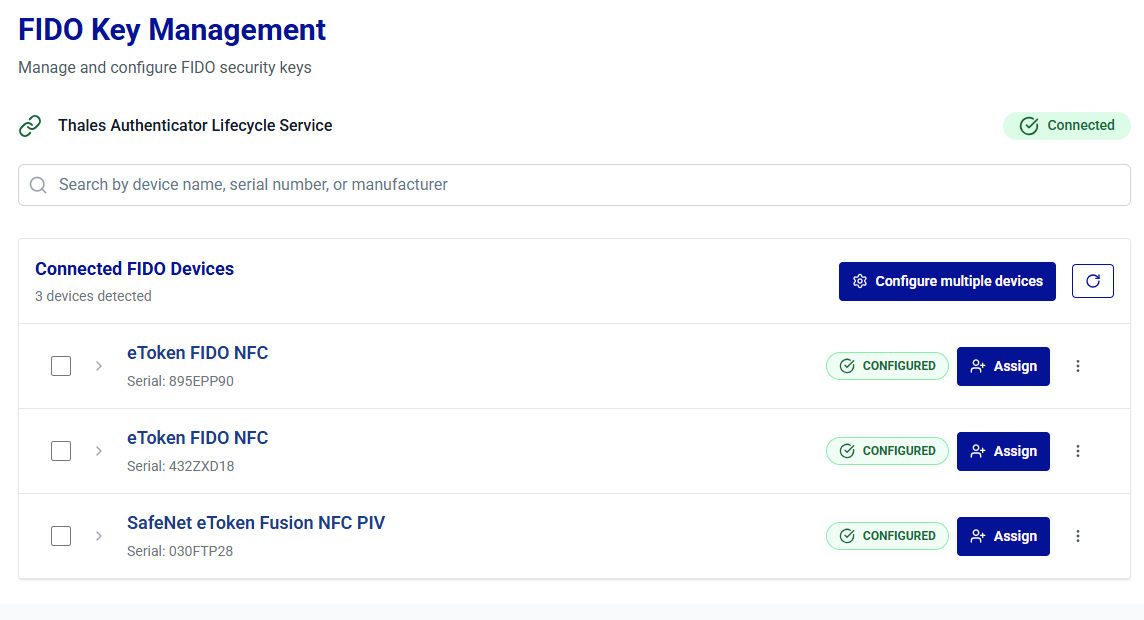This screenshot has height=620, width=1144.
Task: Expand SafeNet eToken Fusion NFC PIV row
Action: [x=99, y=536]
